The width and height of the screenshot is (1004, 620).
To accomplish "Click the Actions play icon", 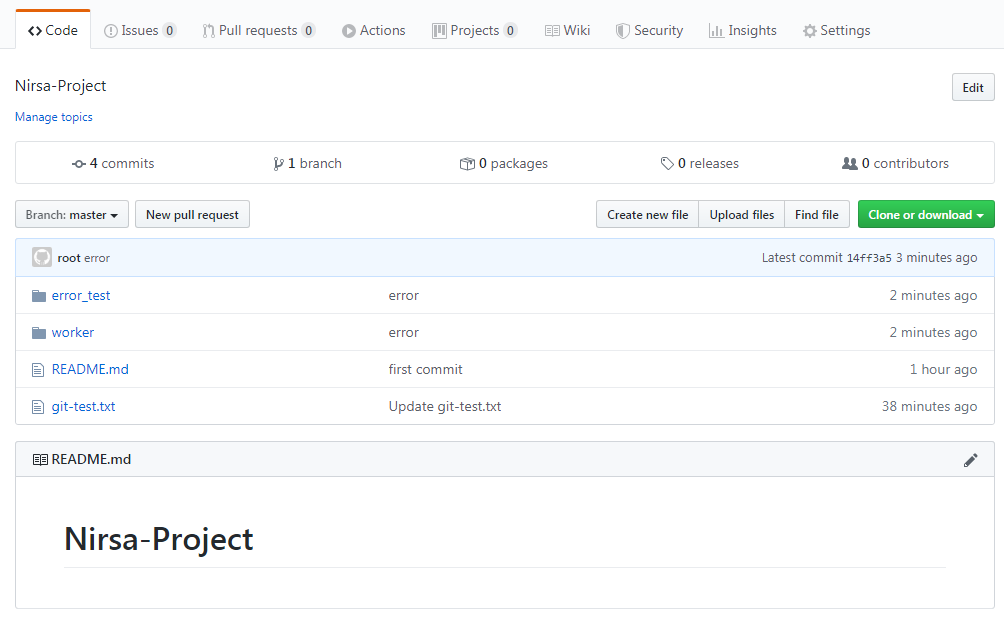I will (348, 31).
